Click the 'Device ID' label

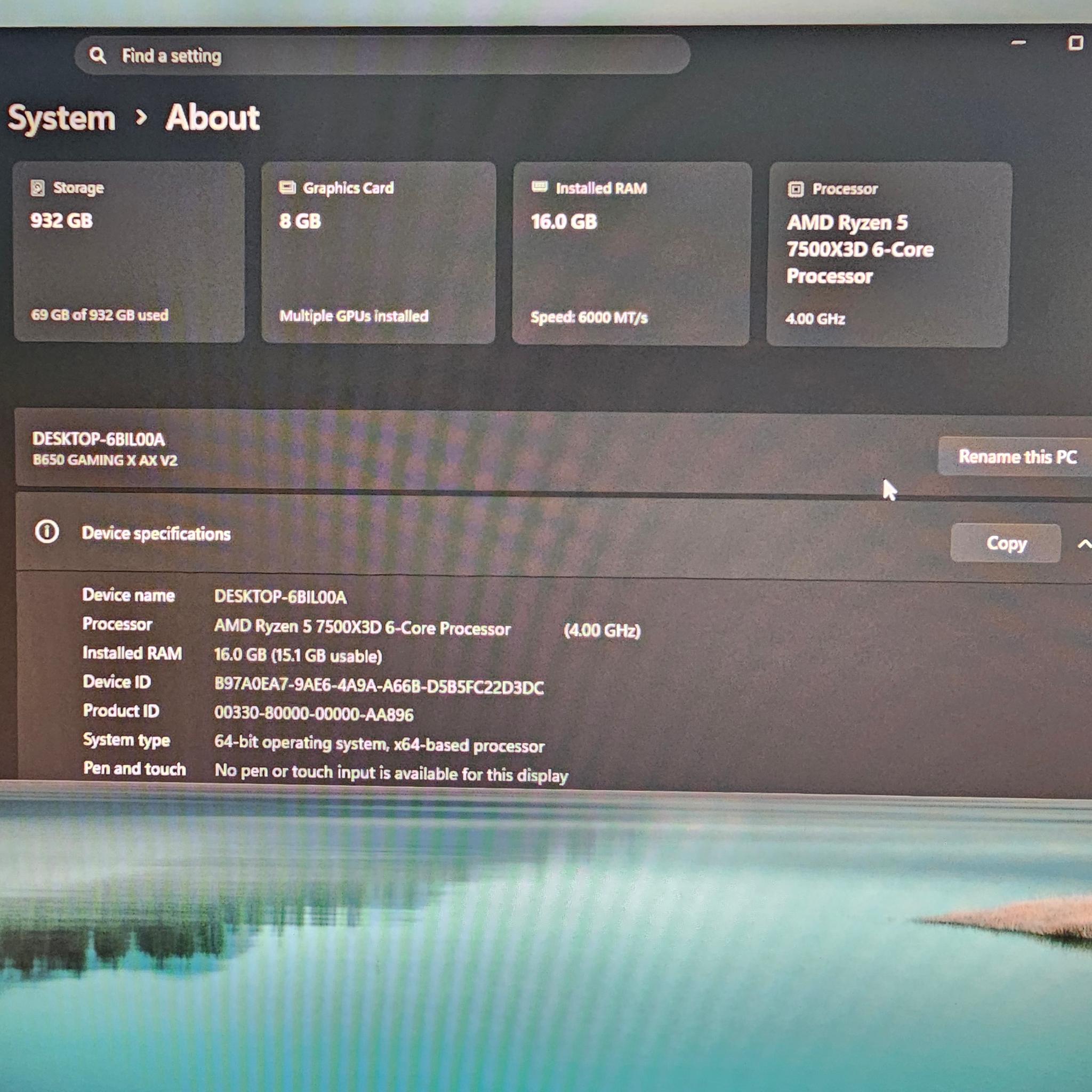coord(117,681)
